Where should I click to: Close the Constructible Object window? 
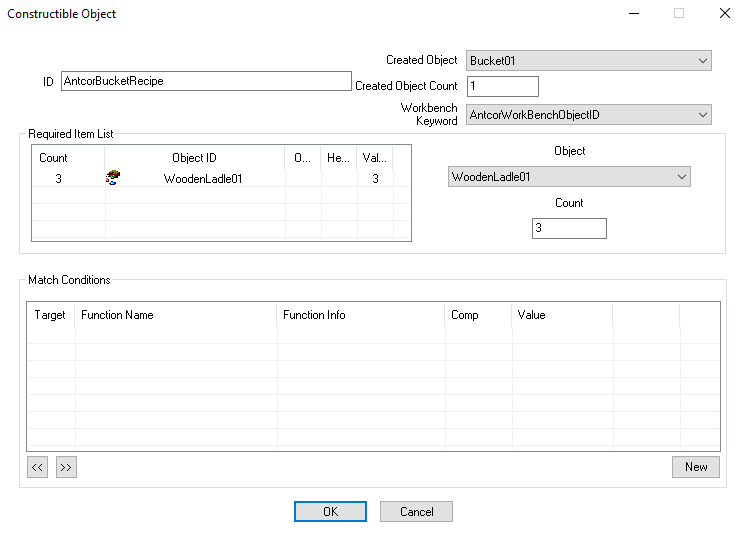point(724,14)
